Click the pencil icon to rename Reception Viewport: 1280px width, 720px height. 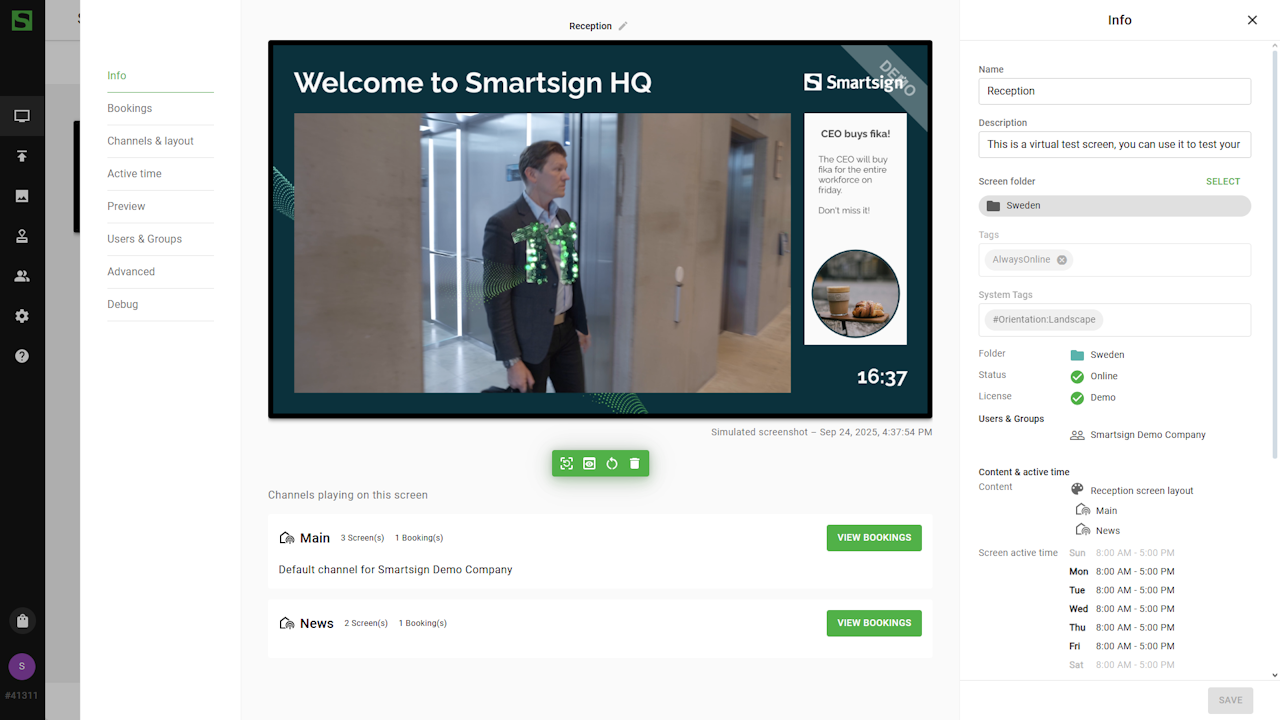click(x=623, y=26)
